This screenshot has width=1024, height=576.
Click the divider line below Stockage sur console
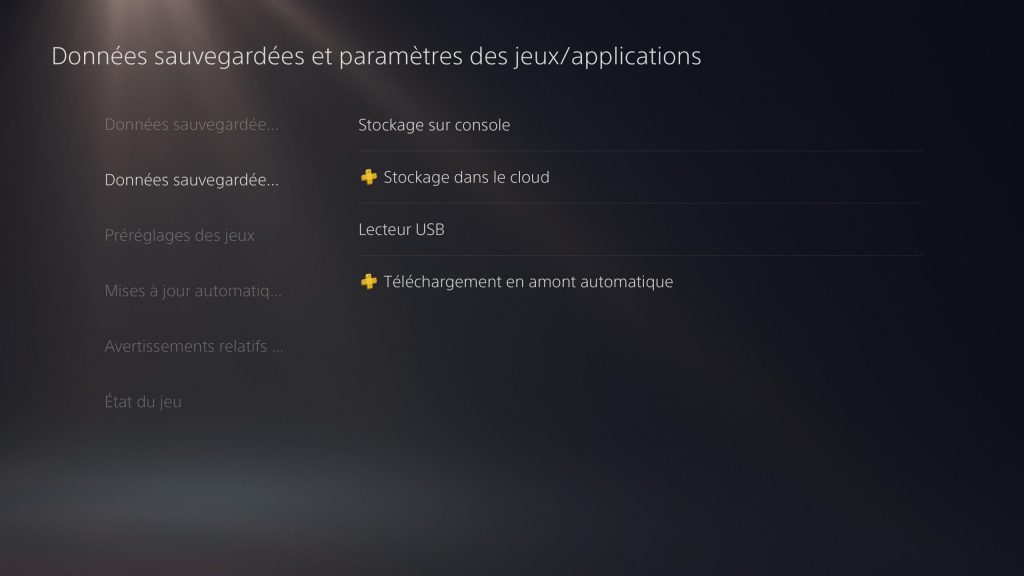[x=640, y=151]
